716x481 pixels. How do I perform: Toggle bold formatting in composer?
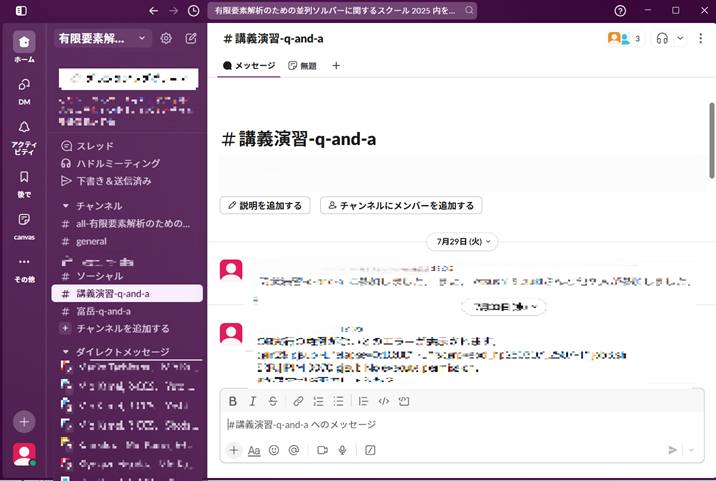tap(233, 401)
